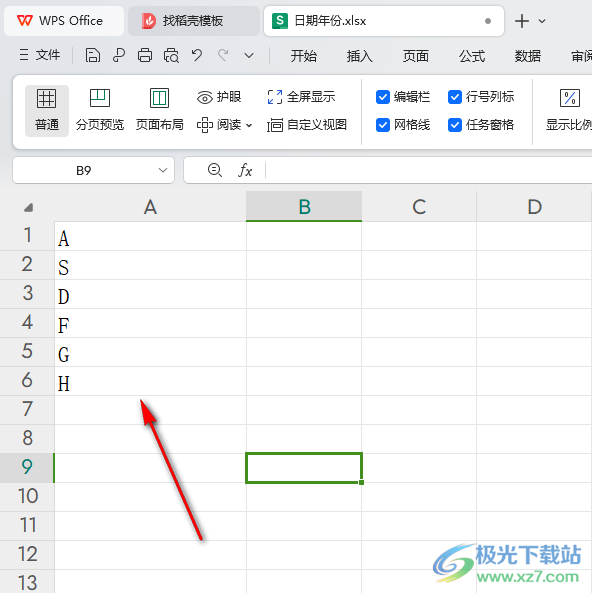Open Print Preview icon

click(x=171, y=56)
